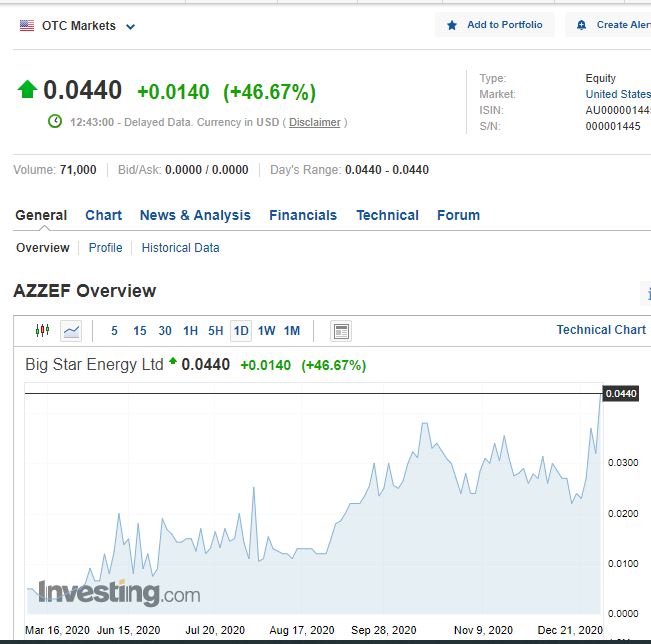This screenshot has width=651, height=644.
Task: Click the Day's Range value 0.0440 - 0.0440
Action: pos(387,170)
